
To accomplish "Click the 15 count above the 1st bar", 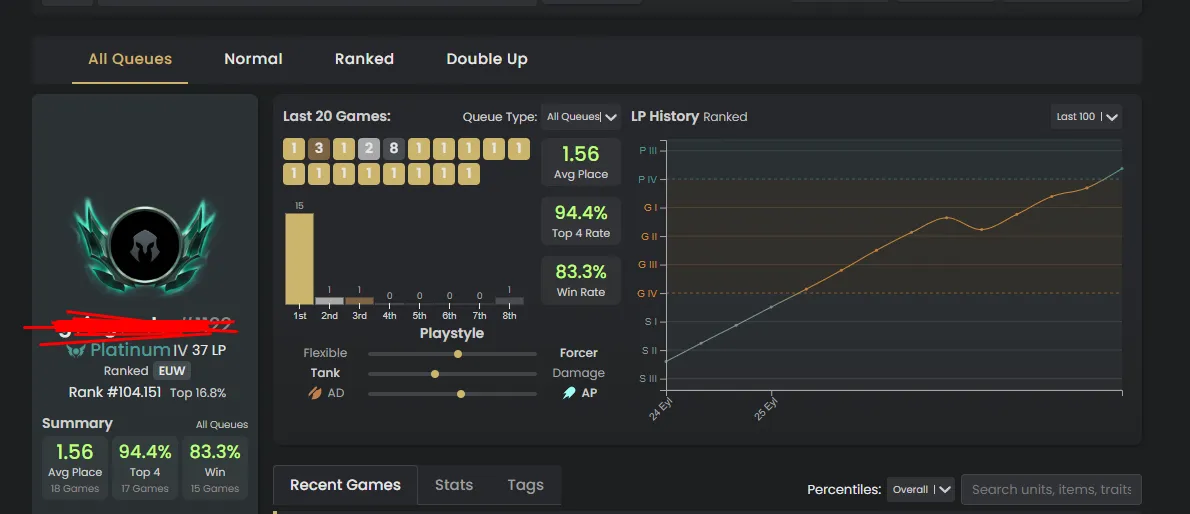I will coord(299,206).
